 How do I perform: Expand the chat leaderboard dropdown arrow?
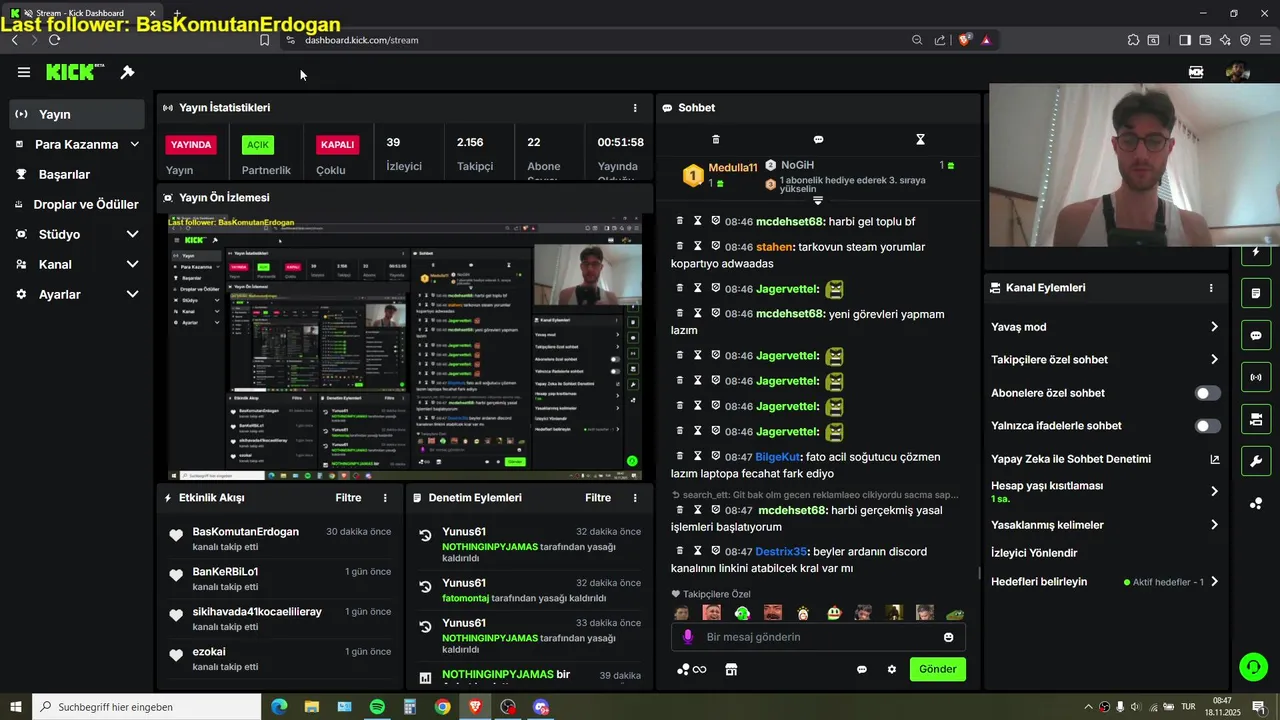pos(818,201)
